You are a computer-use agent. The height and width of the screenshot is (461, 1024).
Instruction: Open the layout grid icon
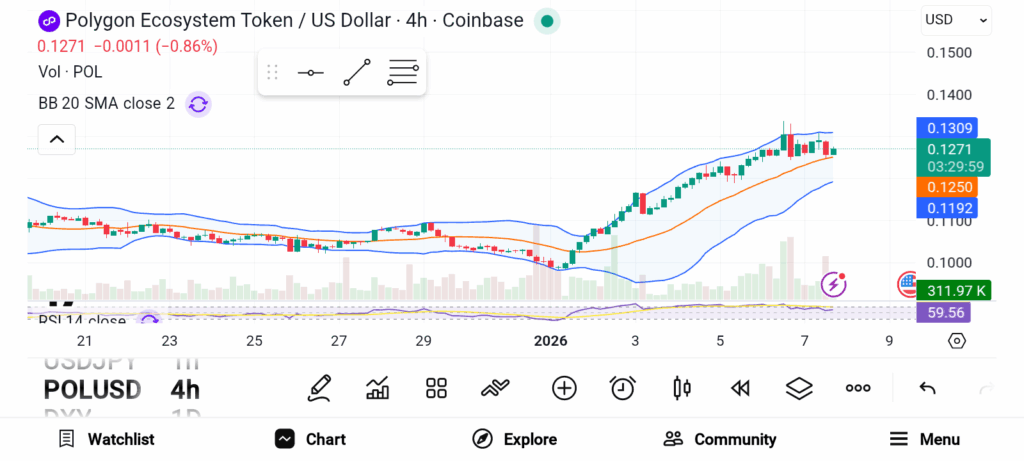pyautogui.click(x=436, y=388)
